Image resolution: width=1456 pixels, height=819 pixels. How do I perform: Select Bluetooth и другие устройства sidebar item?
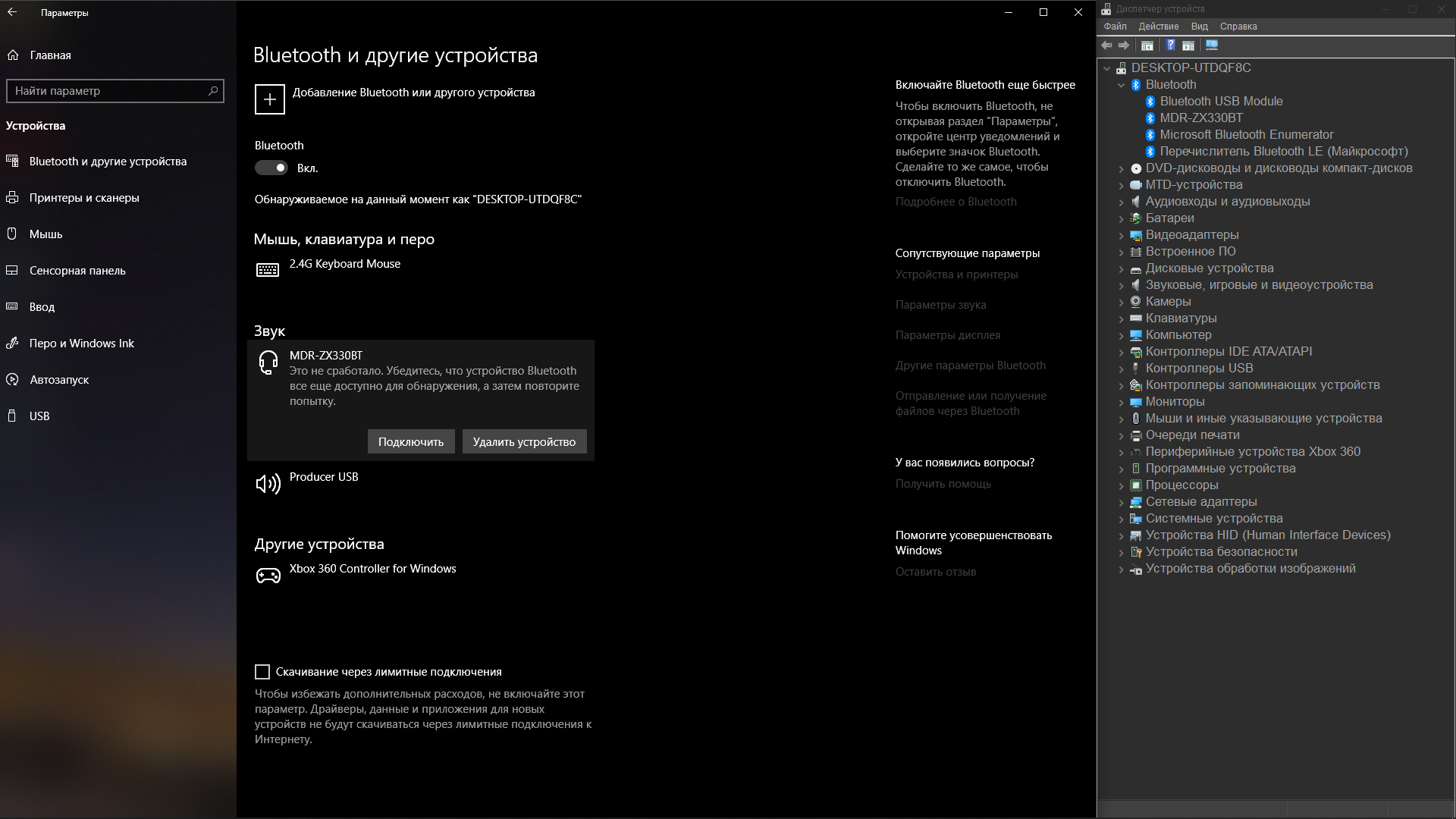107,160
